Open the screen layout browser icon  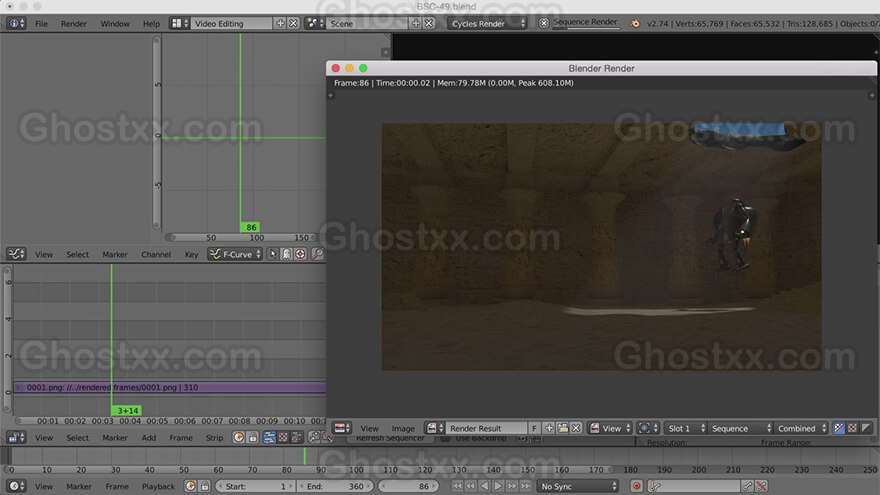tap(180, 24)
